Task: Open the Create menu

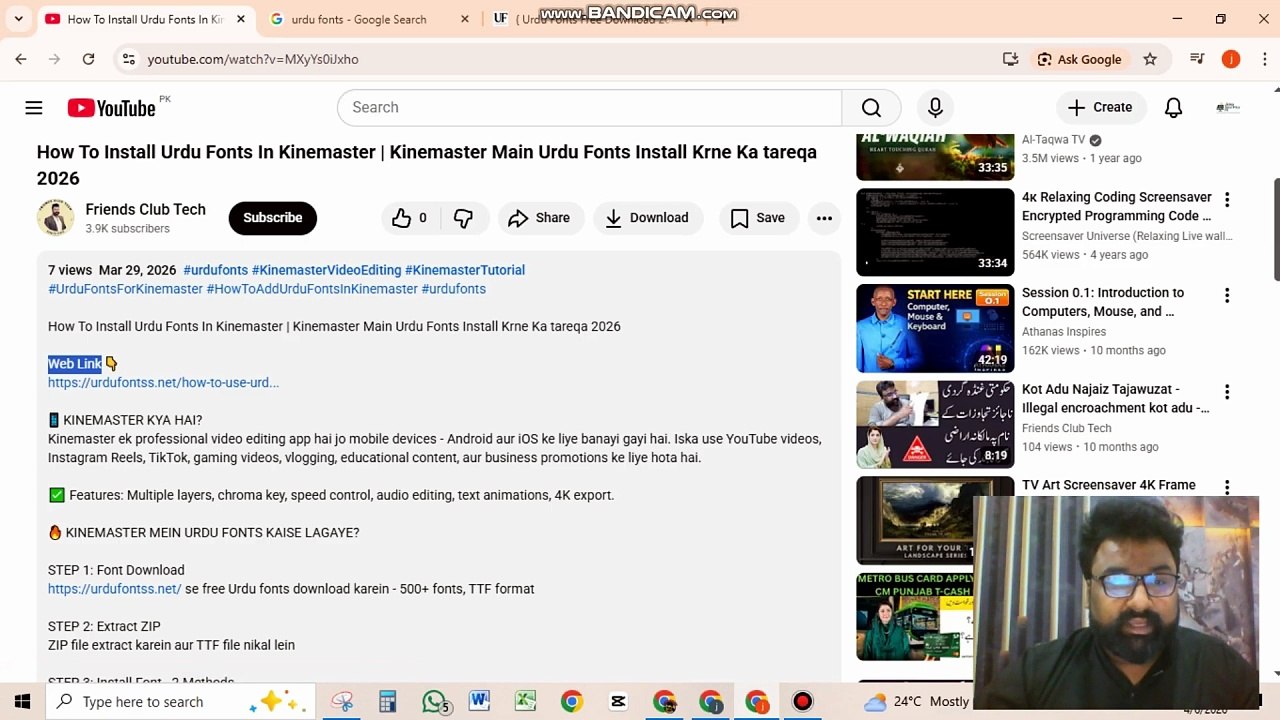Action: click(x=1099, y=107)
